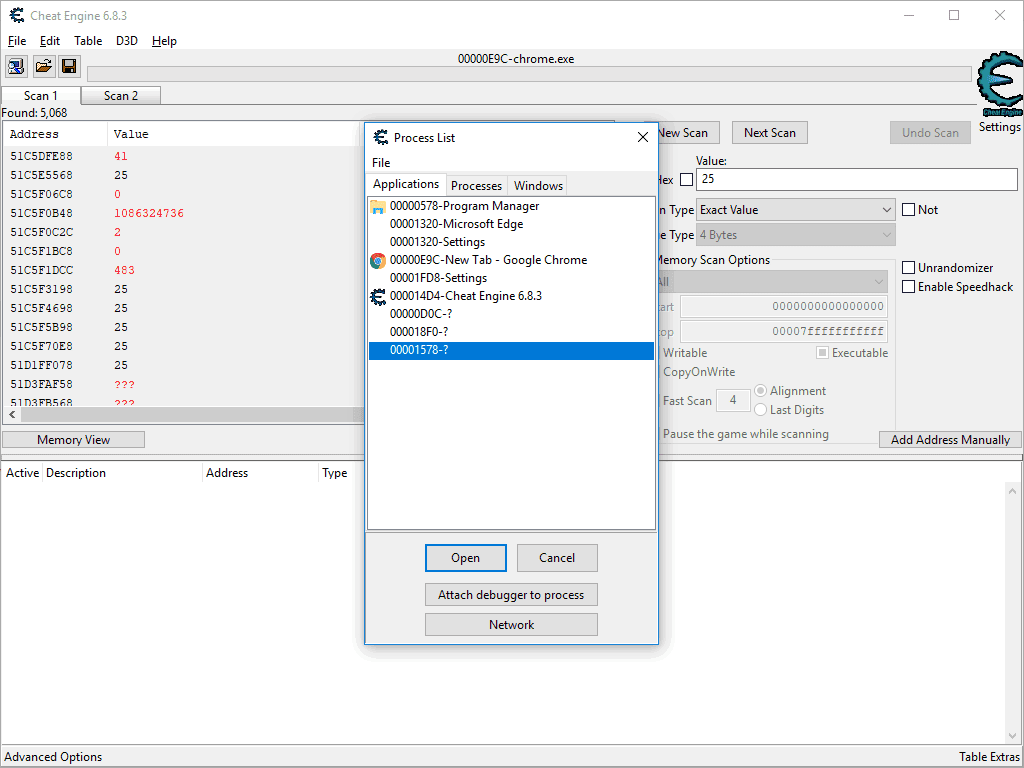Select Program Manager folder icon in Process List

[378, 207]
